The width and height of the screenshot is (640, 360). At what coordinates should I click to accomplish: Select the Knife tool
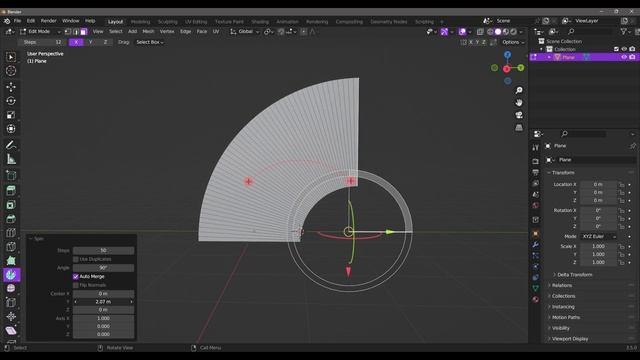11,247
